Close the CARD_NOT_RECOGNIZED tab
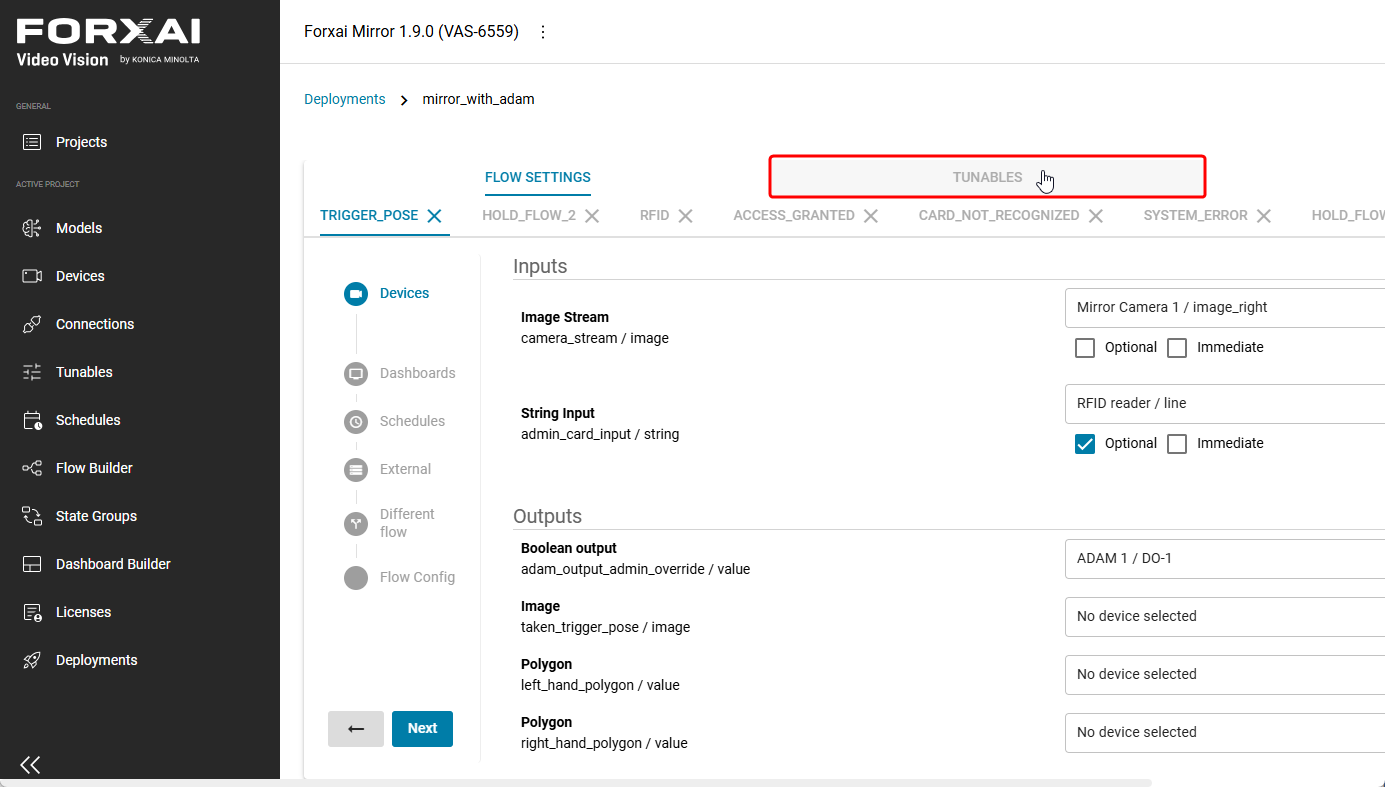Viewport: 1385px width, 787px height. [1096, 215]
